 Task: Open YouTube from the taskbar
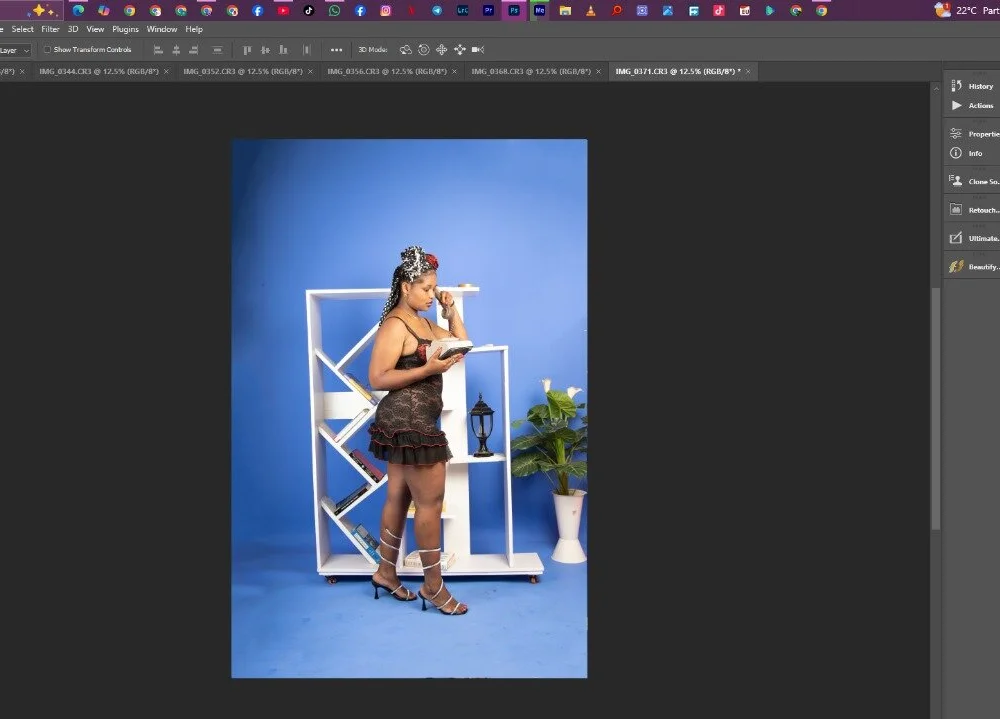coord(283,10)
